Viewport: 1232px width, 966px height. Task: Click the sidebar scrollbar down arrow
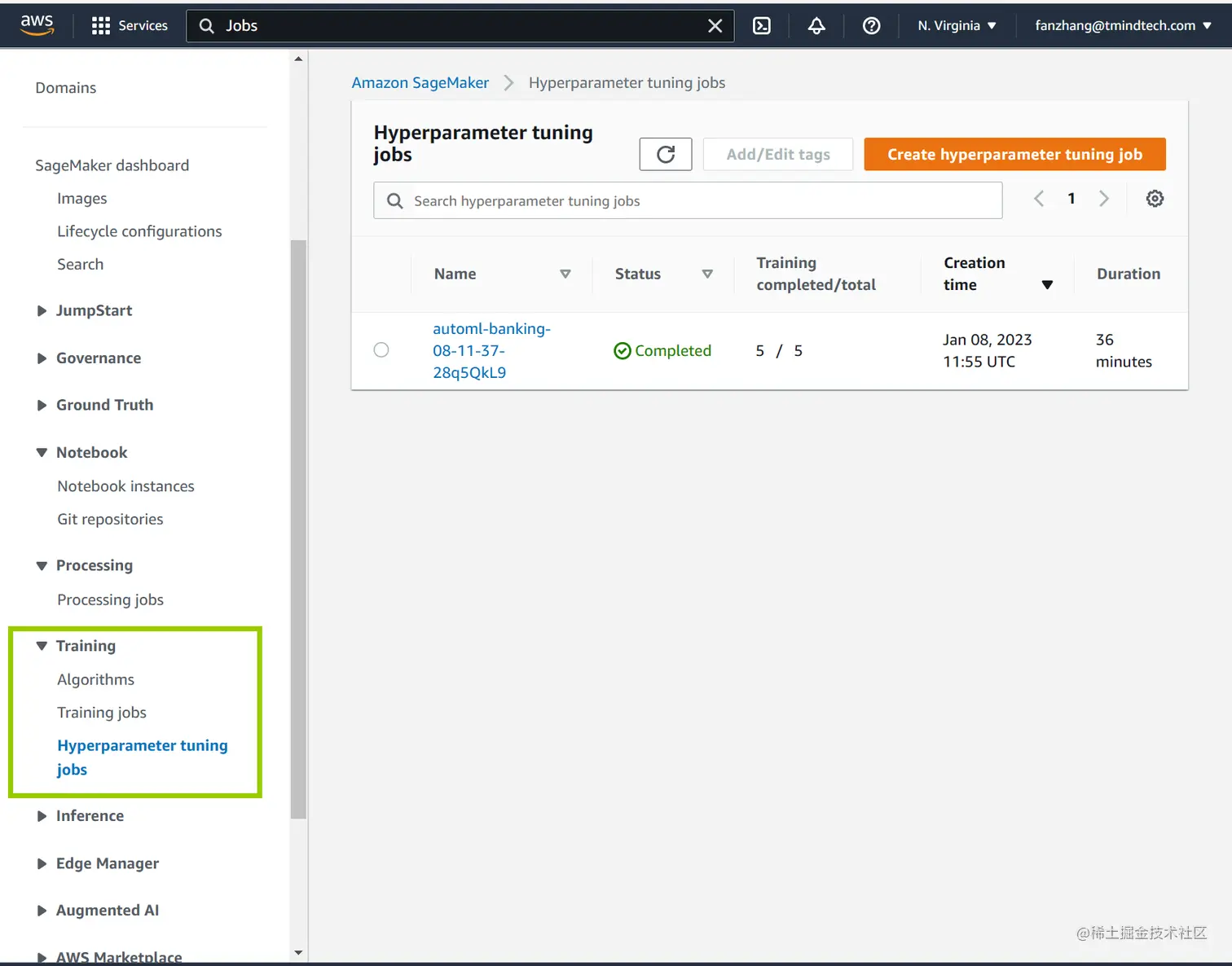tap(298, 952)
